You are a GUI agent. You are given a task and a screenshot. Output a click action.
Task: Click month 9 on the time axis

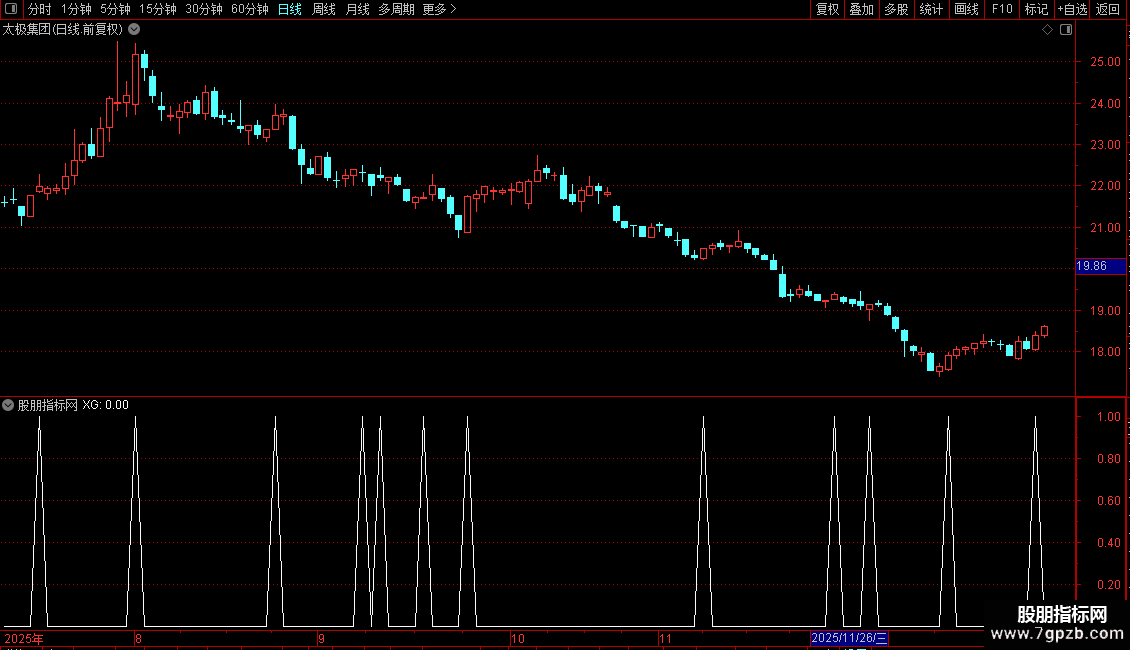[321, 638]
